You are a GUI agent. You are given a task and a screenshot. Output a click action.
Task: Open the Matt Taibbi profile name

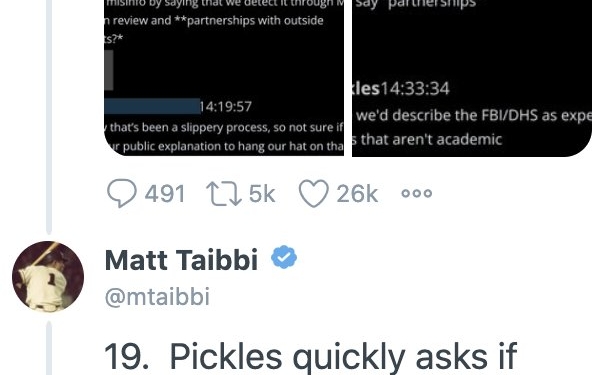click(x=181, y=259)
